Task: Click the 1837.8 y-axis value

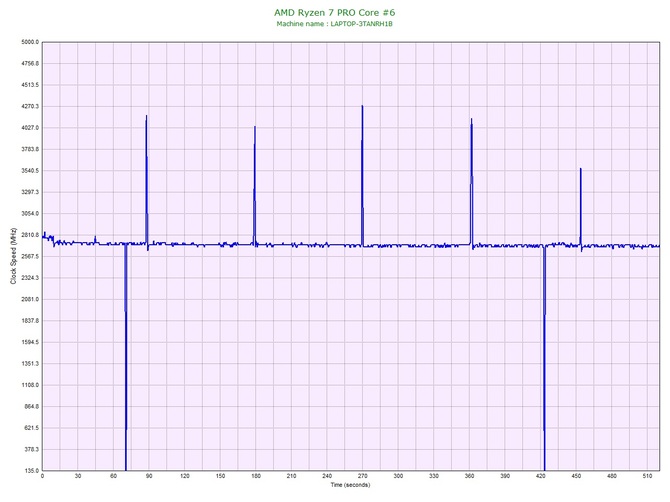Action: 30,320
